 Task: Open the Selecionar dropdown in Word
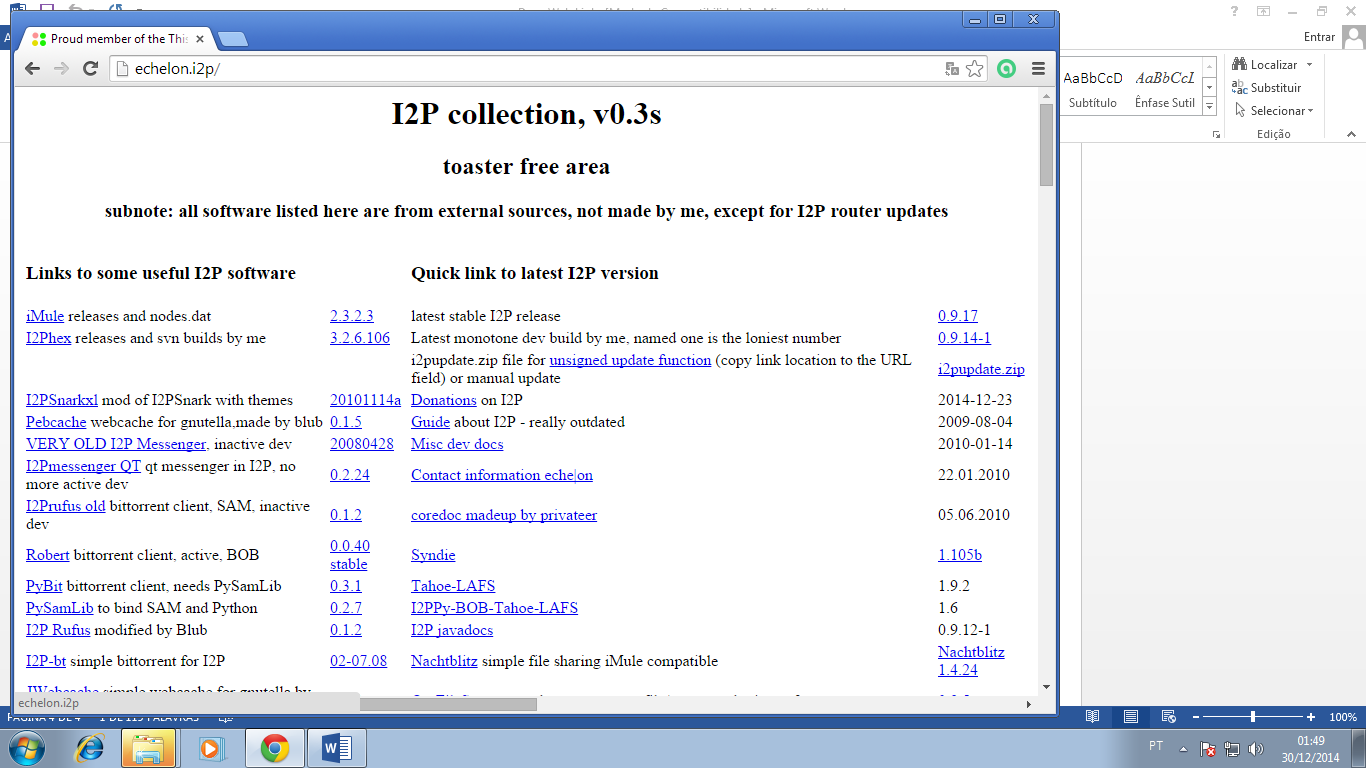point(1274,111)
